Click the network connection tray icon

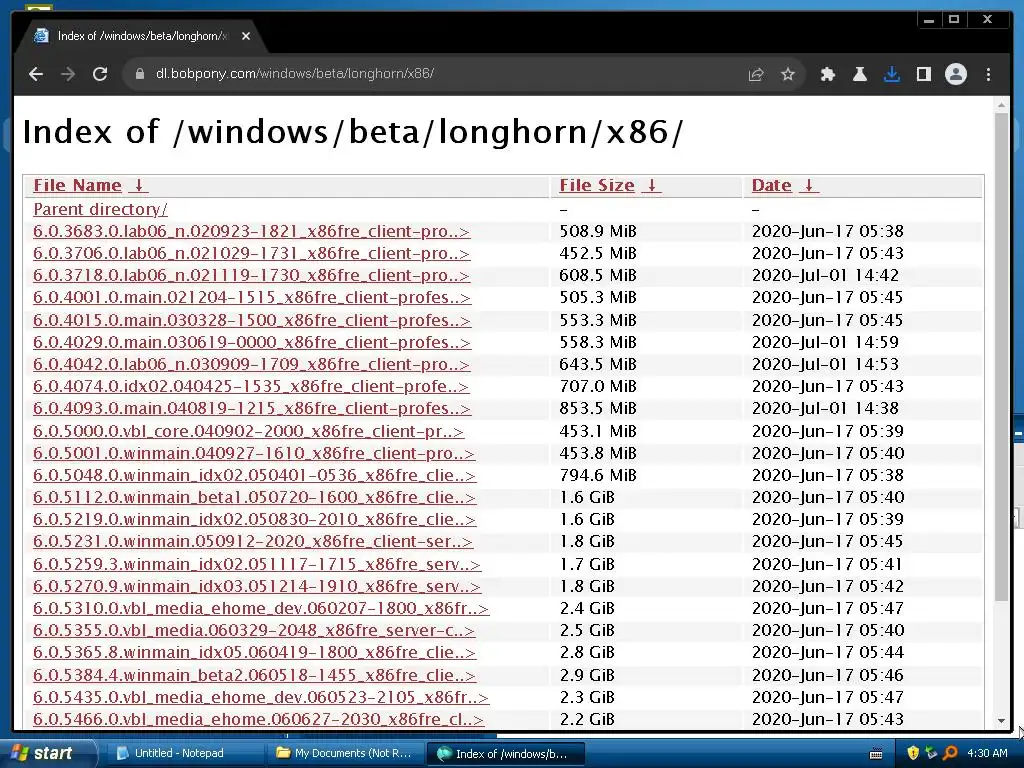pos(931,753)
